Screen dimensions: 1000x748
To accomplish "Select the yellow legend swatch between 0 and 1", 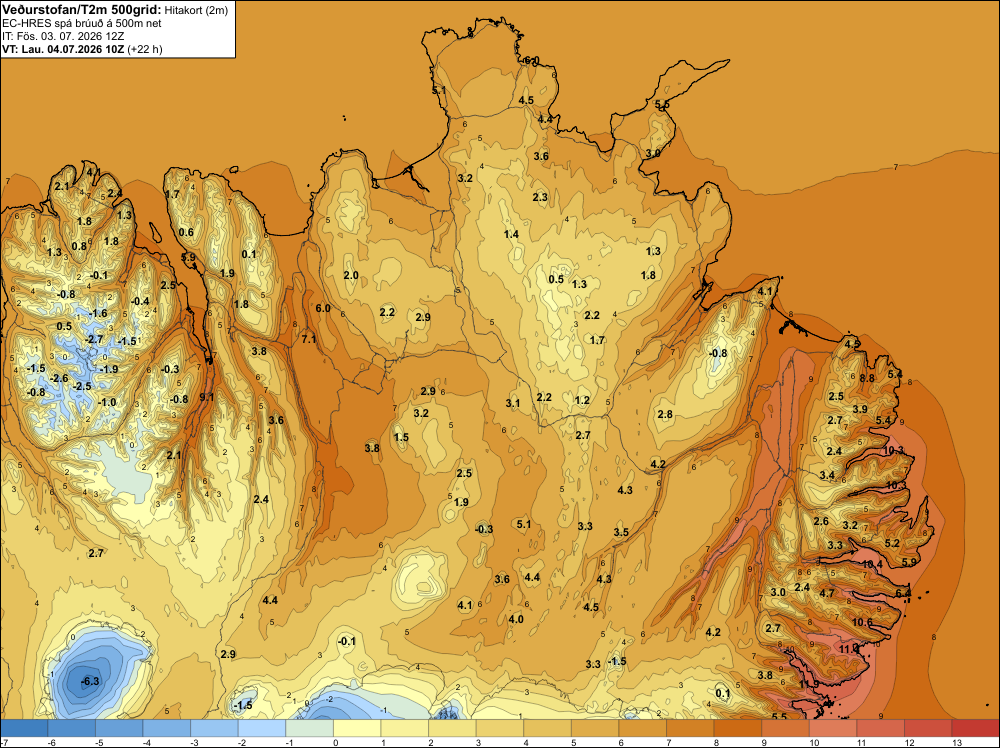I will 357,728.
